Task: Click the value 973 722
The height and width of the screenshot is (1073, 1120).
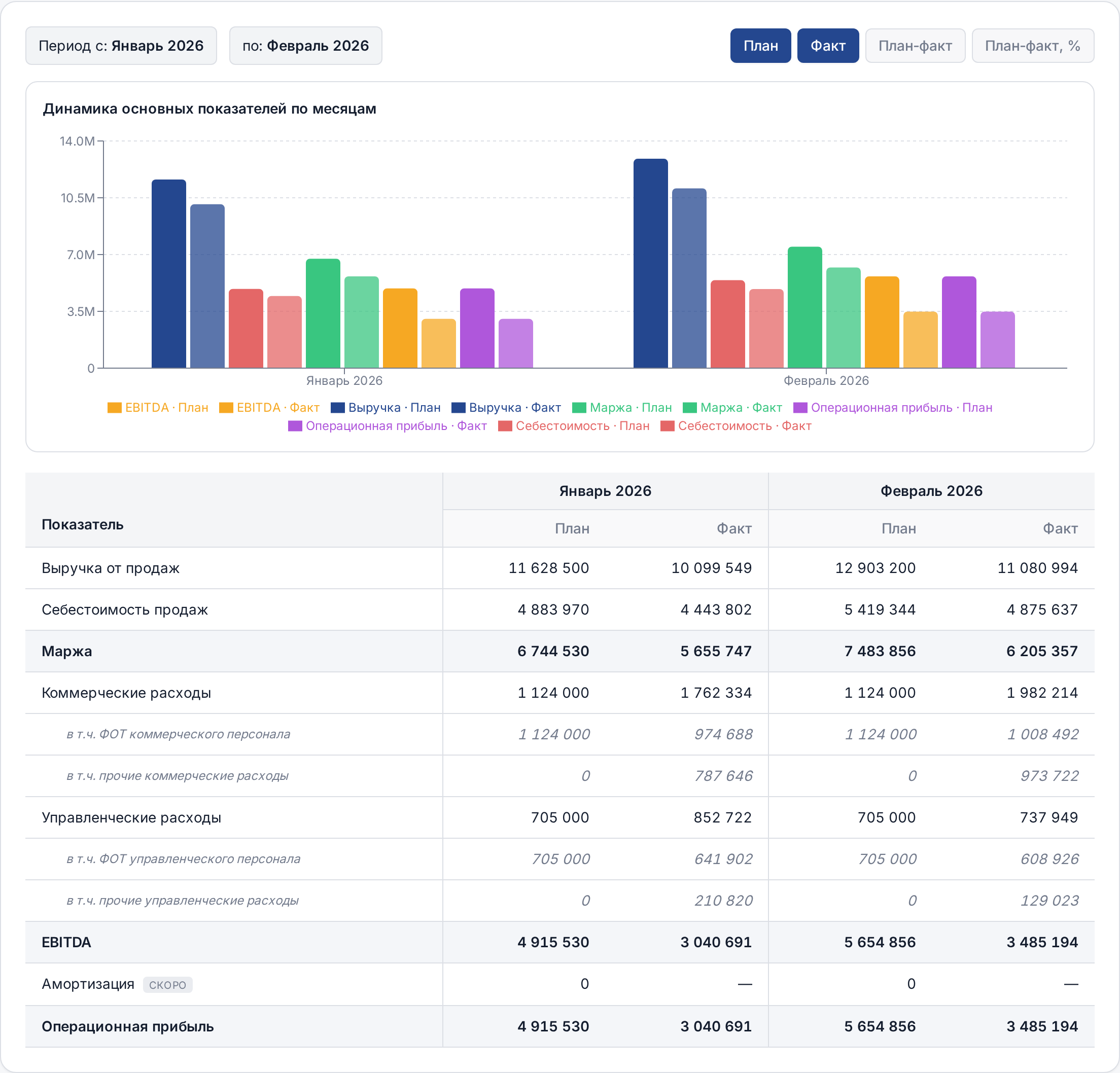Action: tap(1049, 776)
